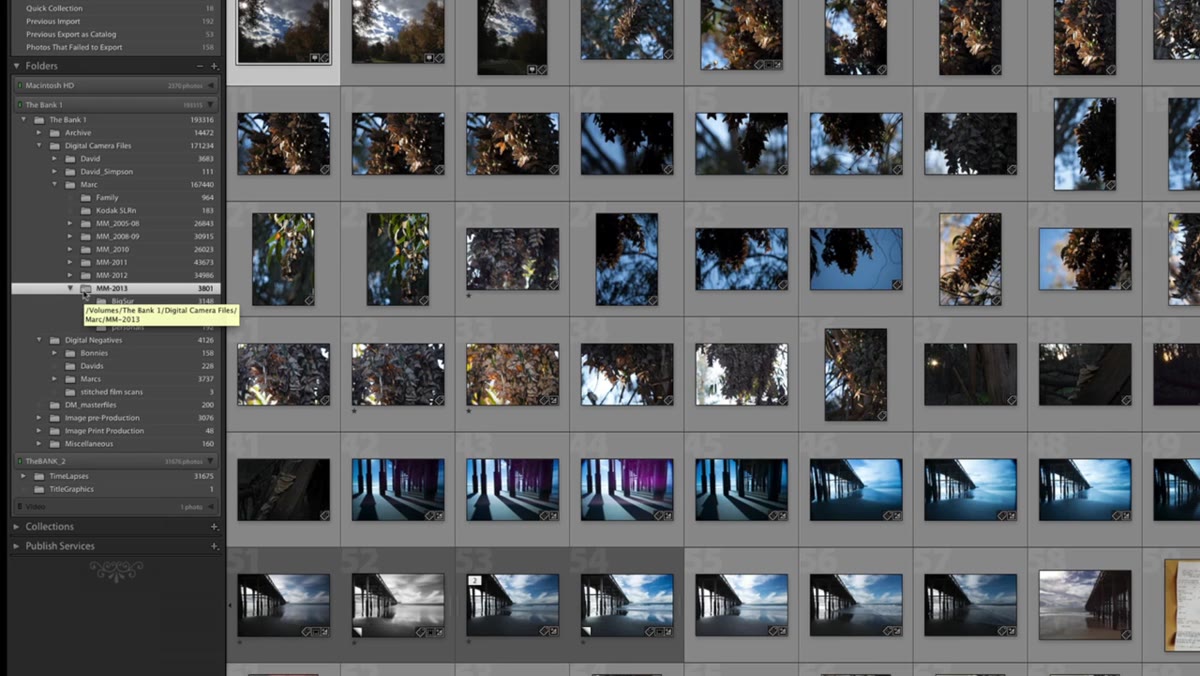The width and height of the screenshot is (1200, 676).
Task: Click the folder icon of stitched film scans
Action: click(71, 392)
